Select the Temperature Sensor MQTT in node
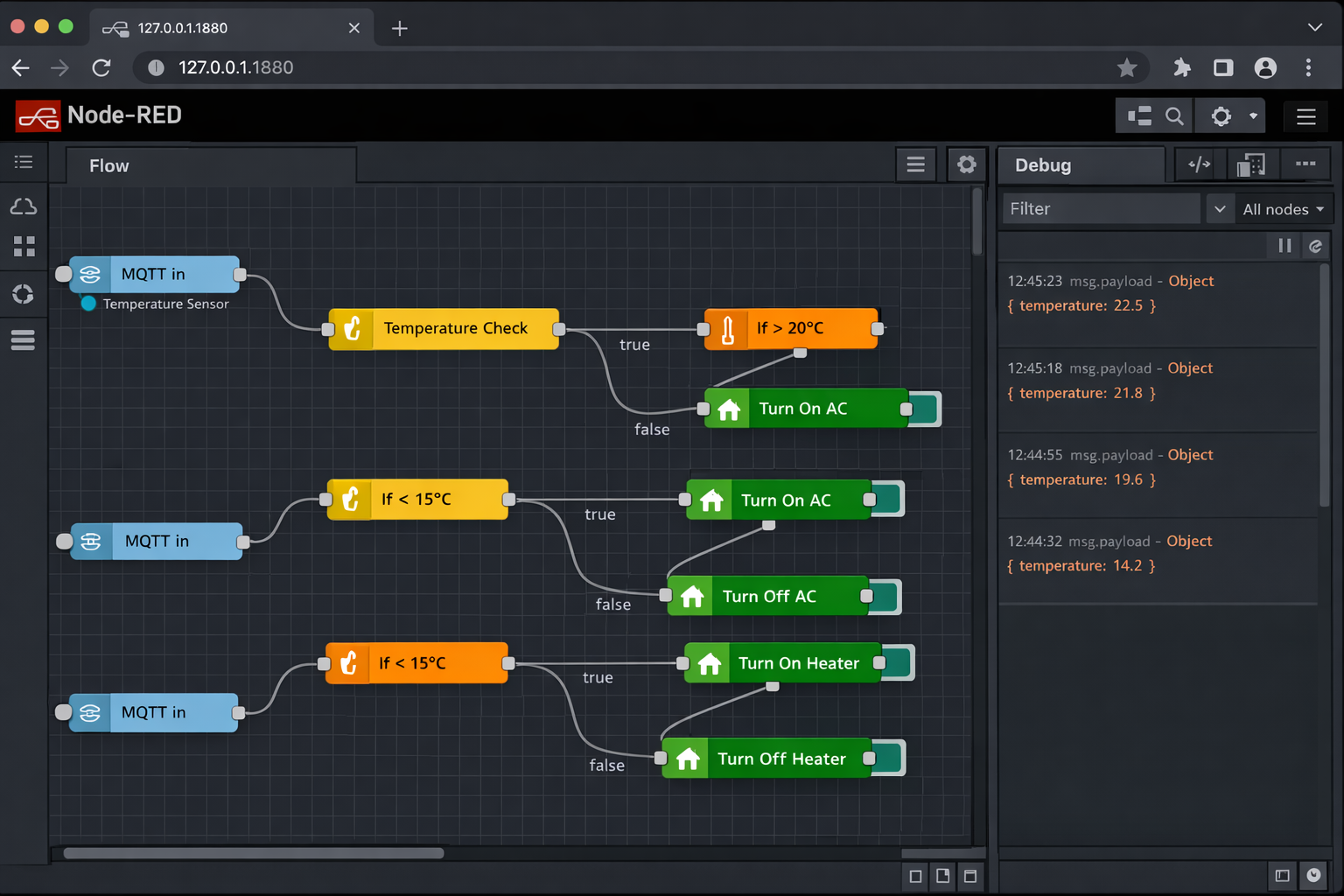 [154, 274]
